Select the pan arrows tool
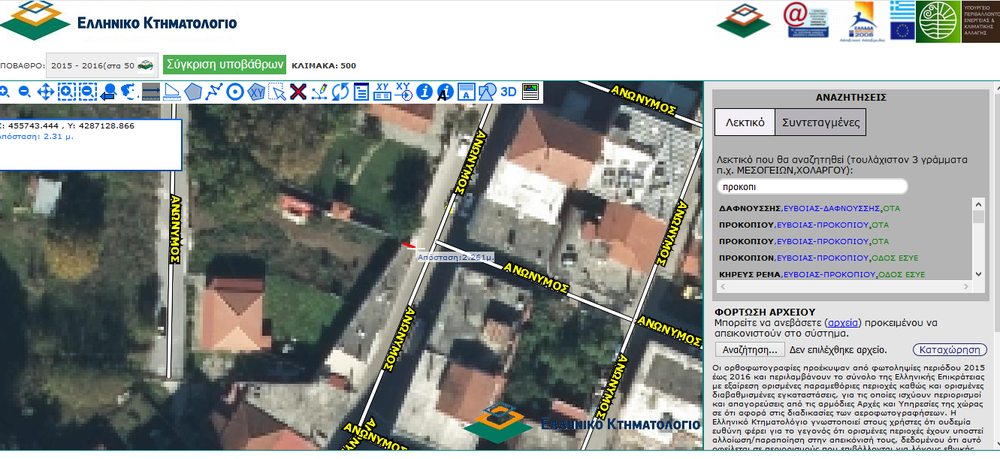Image resolution: width=1000 pixels, height=459 pixels. point(46,92)
